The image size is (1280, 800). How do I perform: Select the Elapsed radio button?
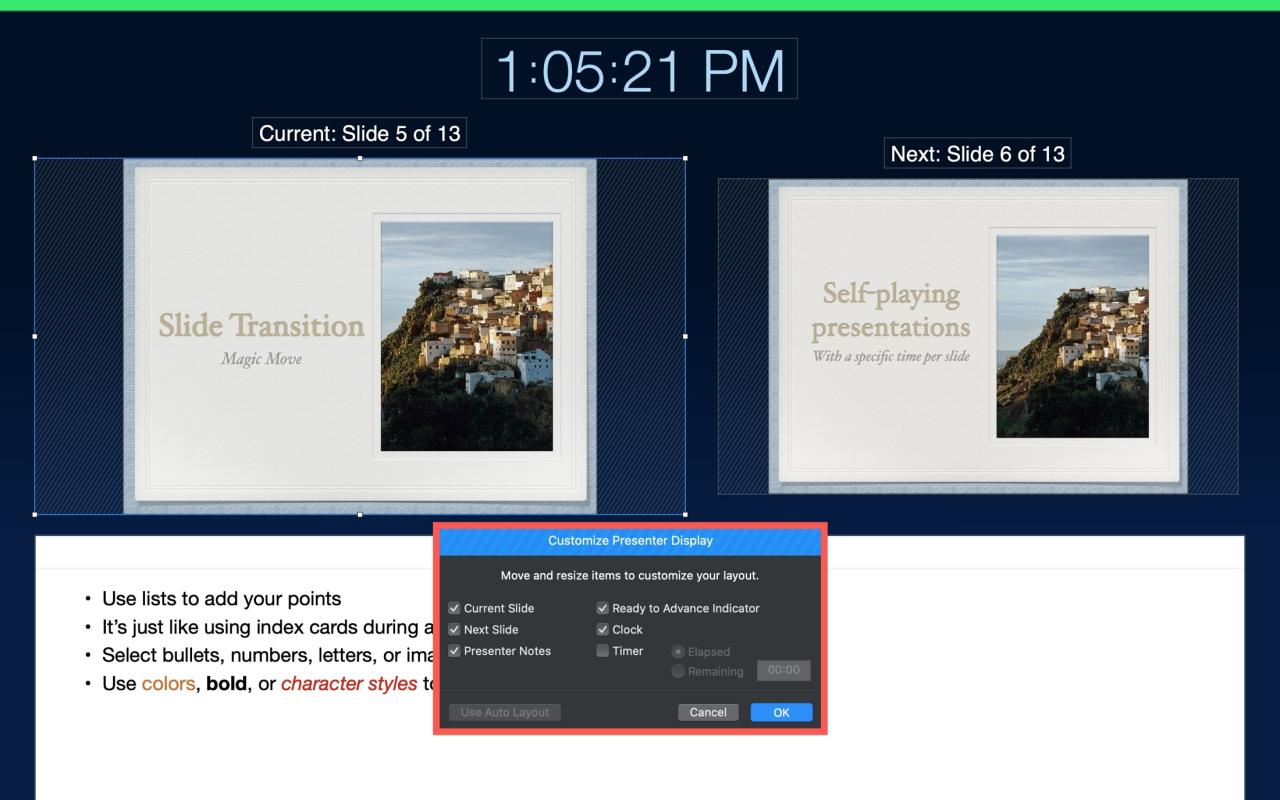point(678,652)
